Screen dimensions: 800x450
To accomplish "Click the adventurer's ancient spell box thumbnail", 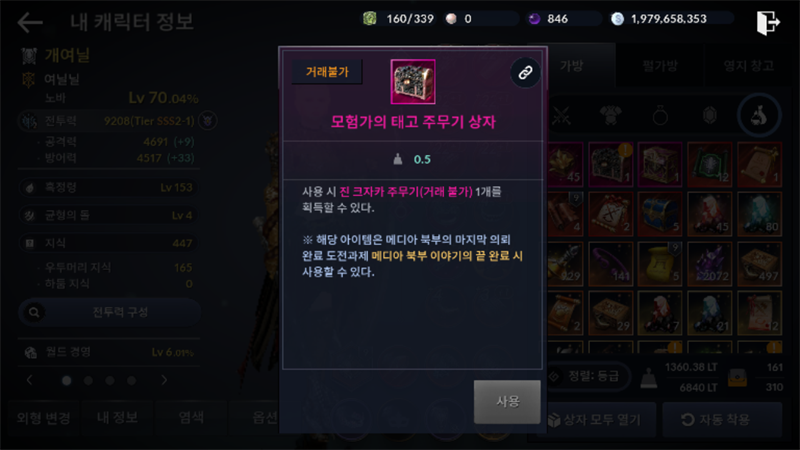I will point(413,82).
